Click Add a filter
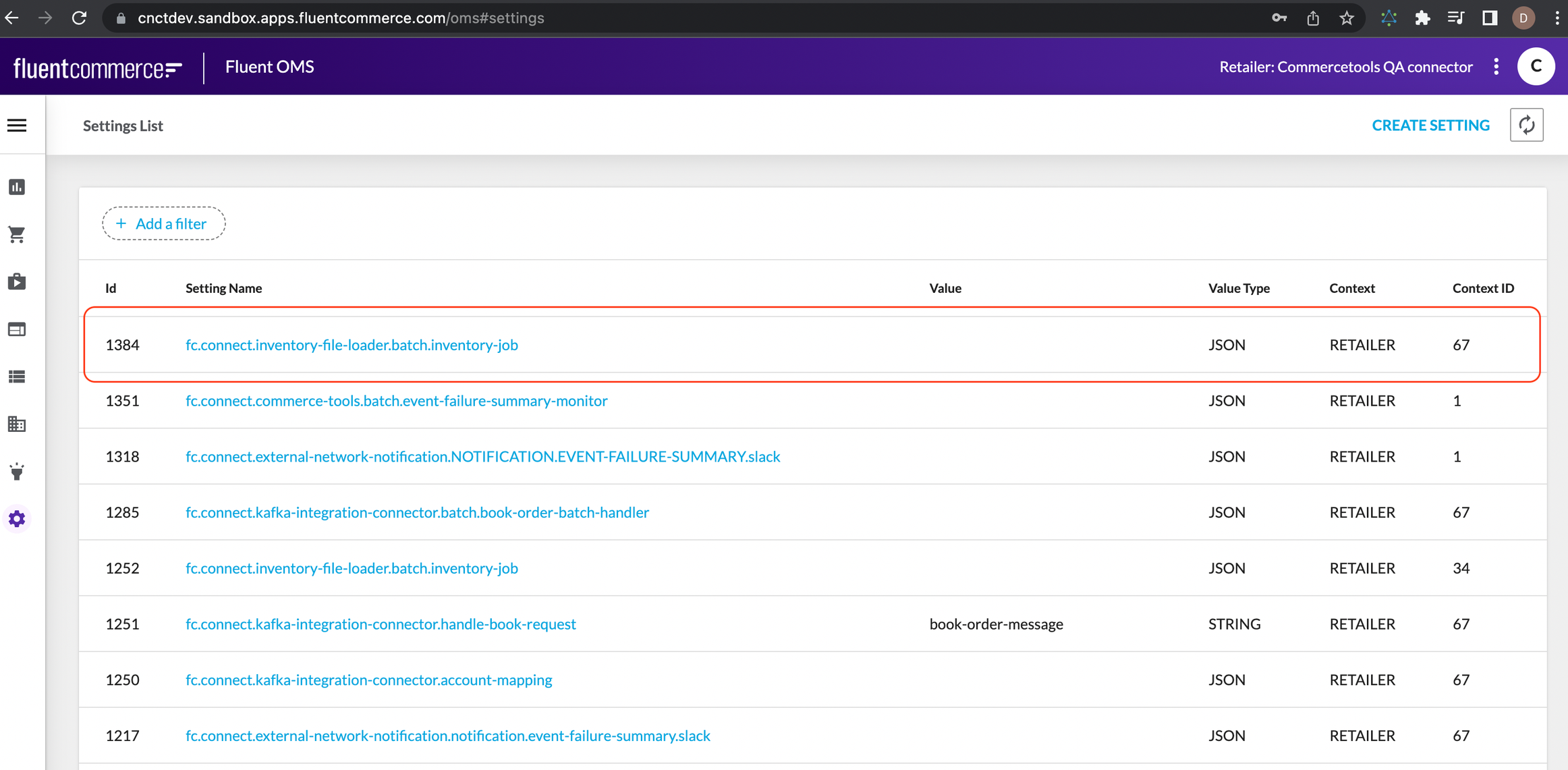Image resolution: width=1568 pixels, height=770 pixels. pyautogui.click(x=163, y=223)
